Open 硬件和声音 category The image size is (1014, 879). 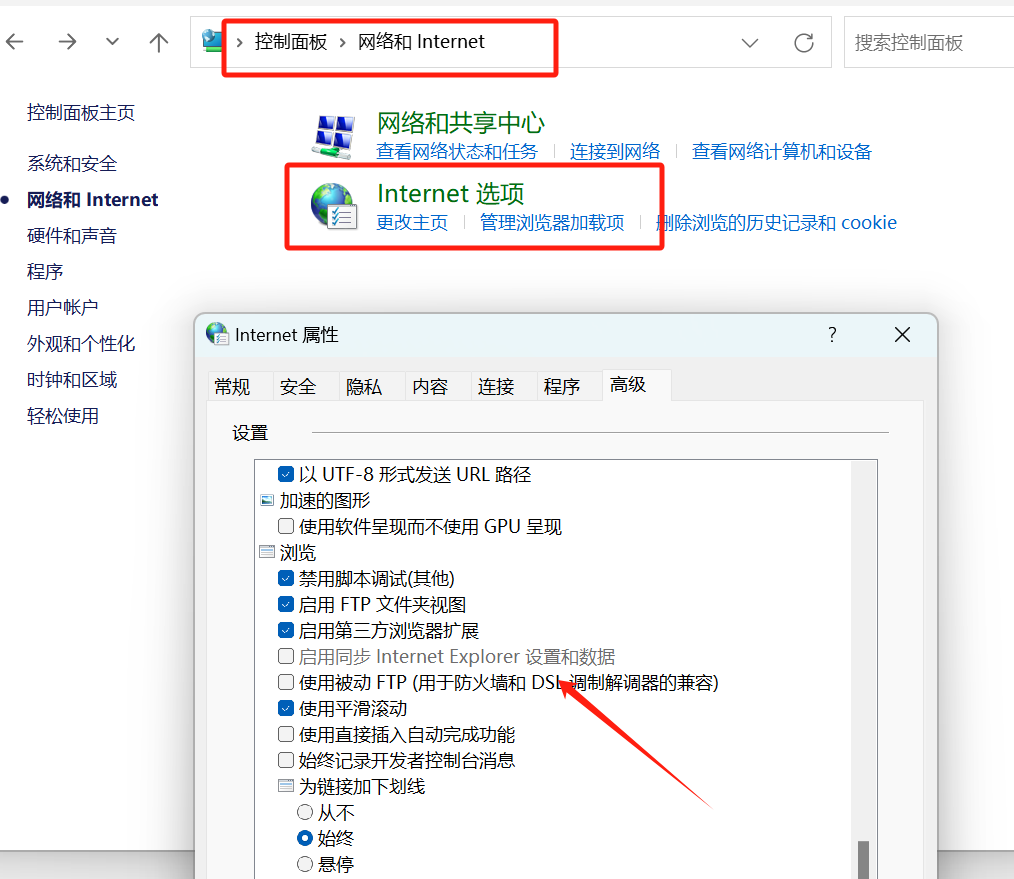point(72,235)
